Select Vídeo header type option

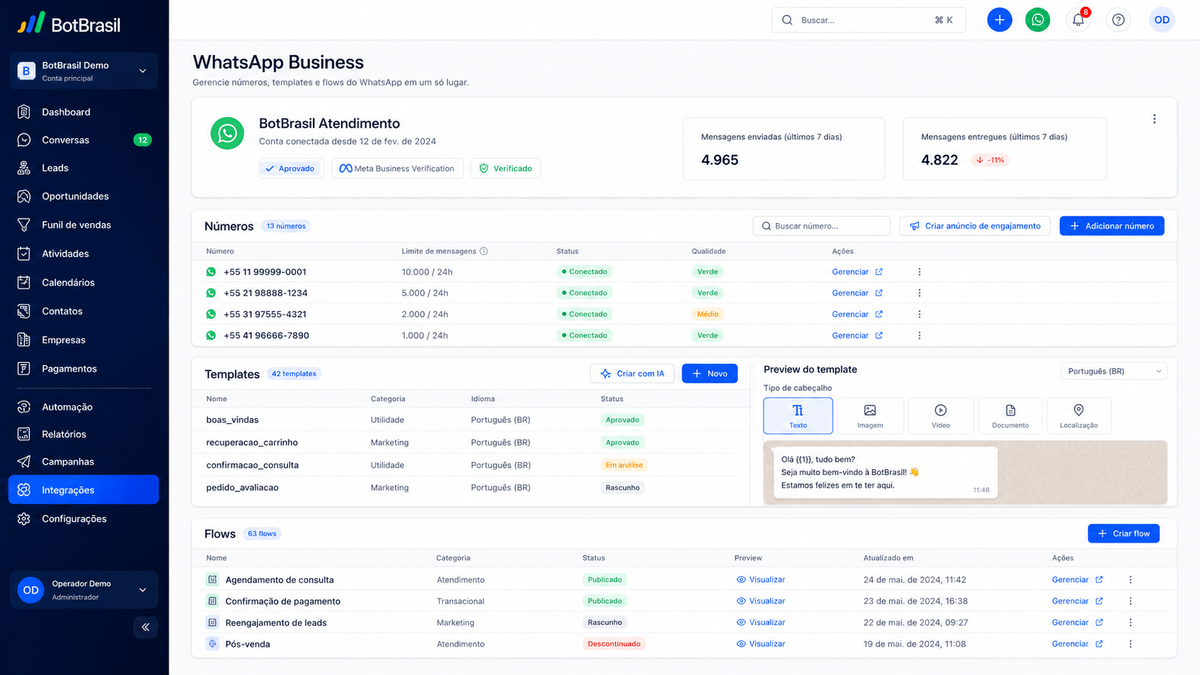[941, 416]
